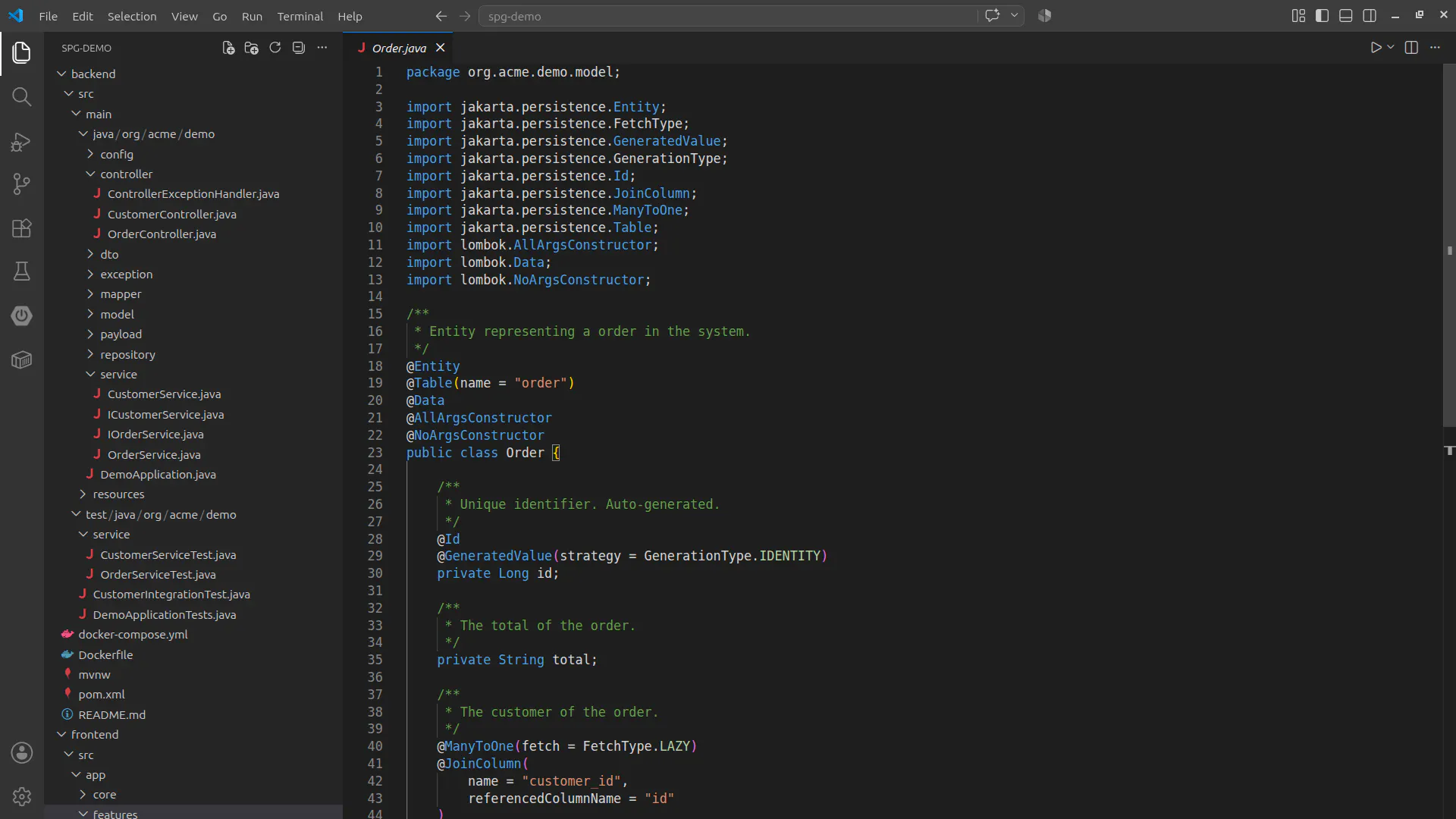The height and width of the screenshot is (819, 1456).
Task: Click the hexagon icon next to the command center
Action: point(1045,16)
